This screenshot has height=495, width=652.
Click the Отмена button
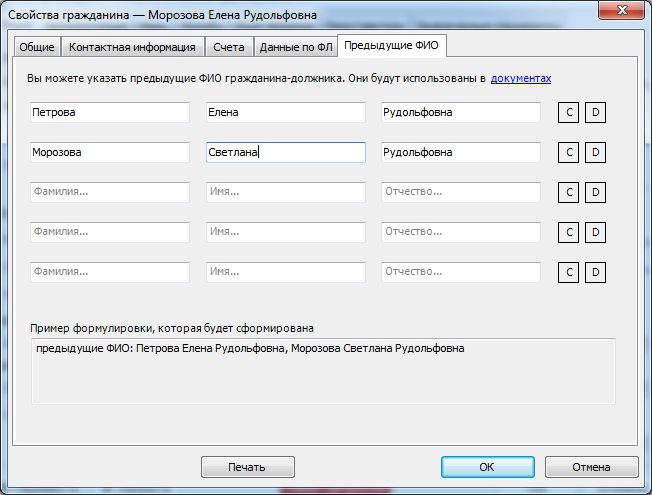point(591,467)
